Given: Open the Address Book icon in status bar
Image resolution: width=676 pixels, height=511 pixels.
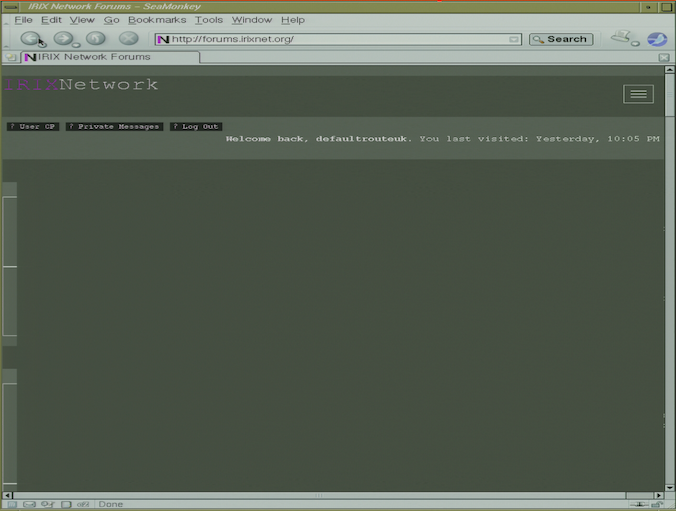Looking at the screenshot, I should pyautogui.click(x=66, y=504).
